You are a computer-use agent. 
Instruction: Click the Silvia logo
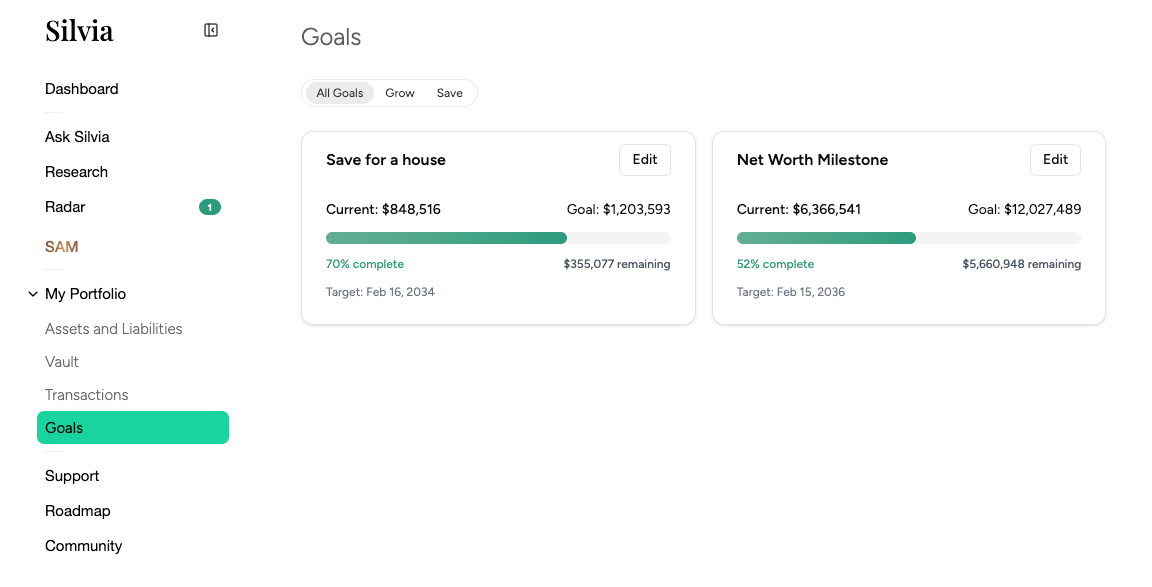pyautogui.click(x=79, y=31)
